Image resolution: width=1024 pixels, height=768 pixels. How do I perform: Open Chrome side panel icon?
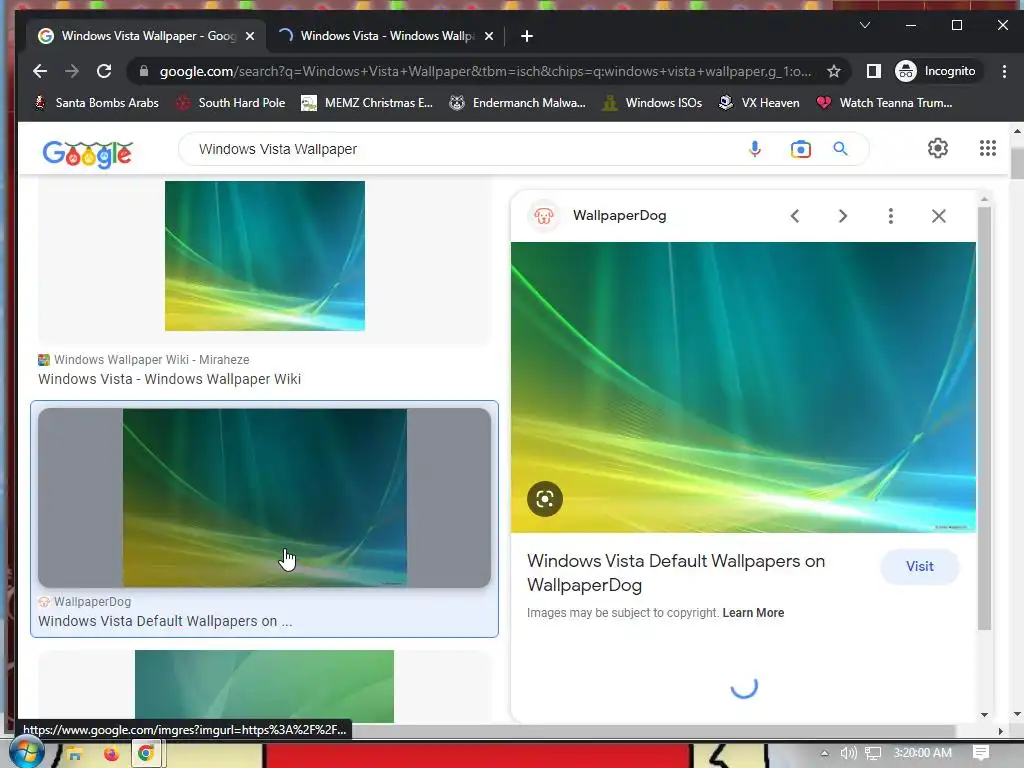pyautogui.click(x=873, y=71)
